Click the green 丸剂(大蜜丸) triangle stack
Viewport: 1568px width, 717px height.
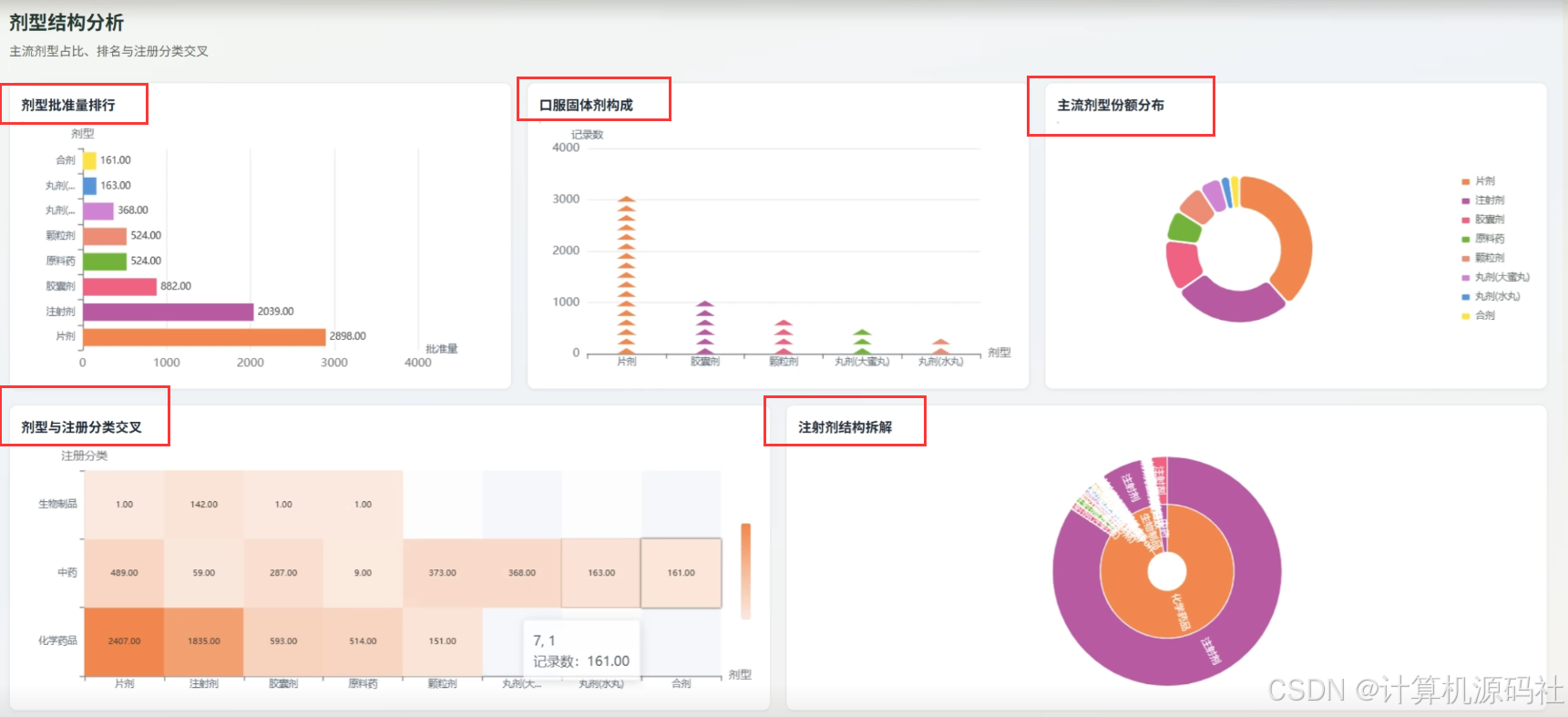point(862,342)
